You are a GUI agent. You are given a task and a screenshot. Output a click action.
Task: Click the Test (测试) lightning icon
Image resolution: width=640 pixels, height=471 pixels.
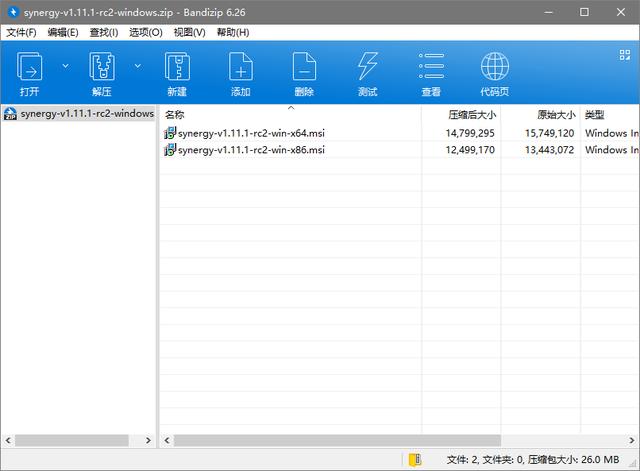click(x=368, y=67)
